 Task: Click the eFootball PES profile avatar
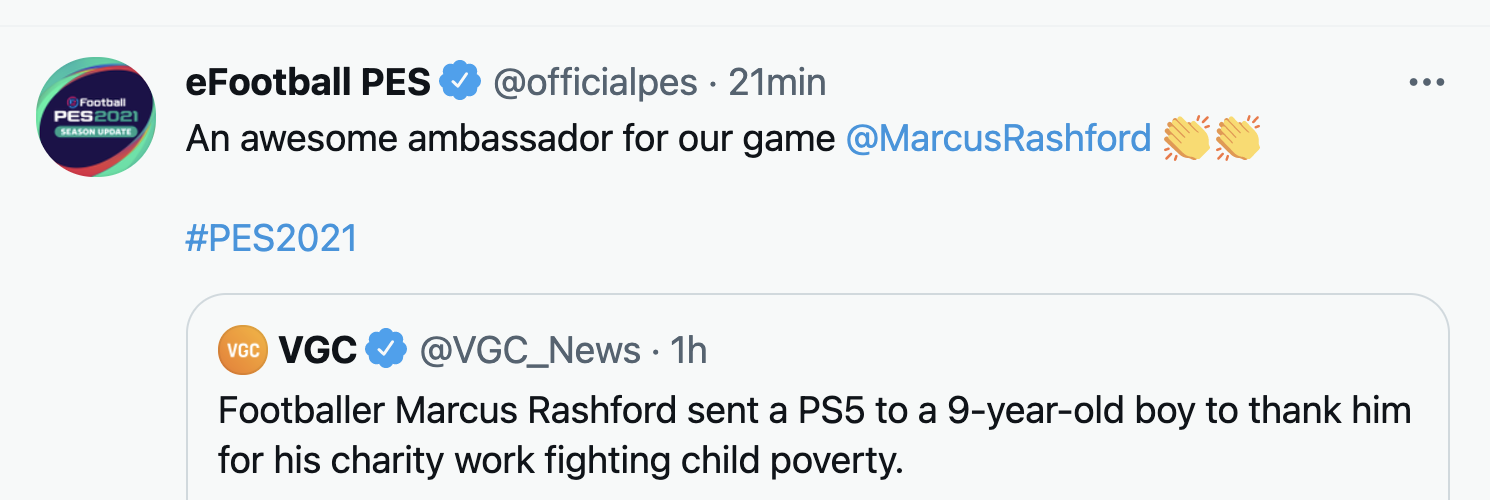tap(96, 117)
